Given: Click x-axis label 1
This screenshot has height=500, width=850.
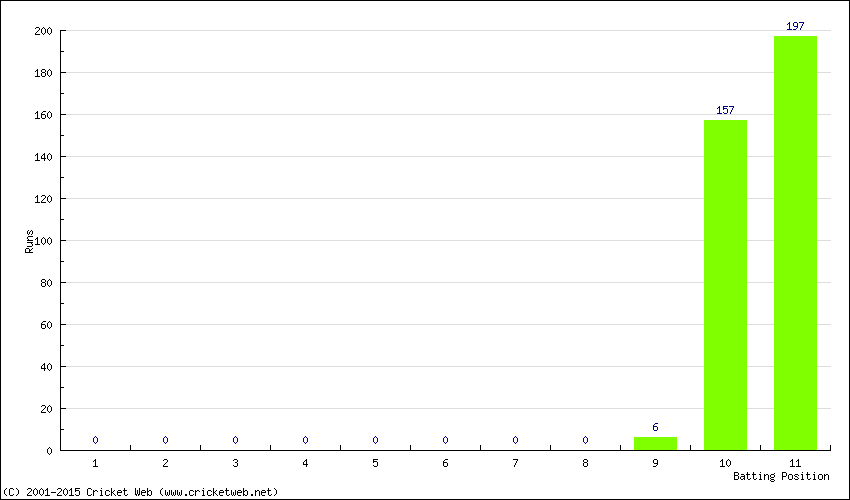Looking at the screenshot, I should click(95, 463).
